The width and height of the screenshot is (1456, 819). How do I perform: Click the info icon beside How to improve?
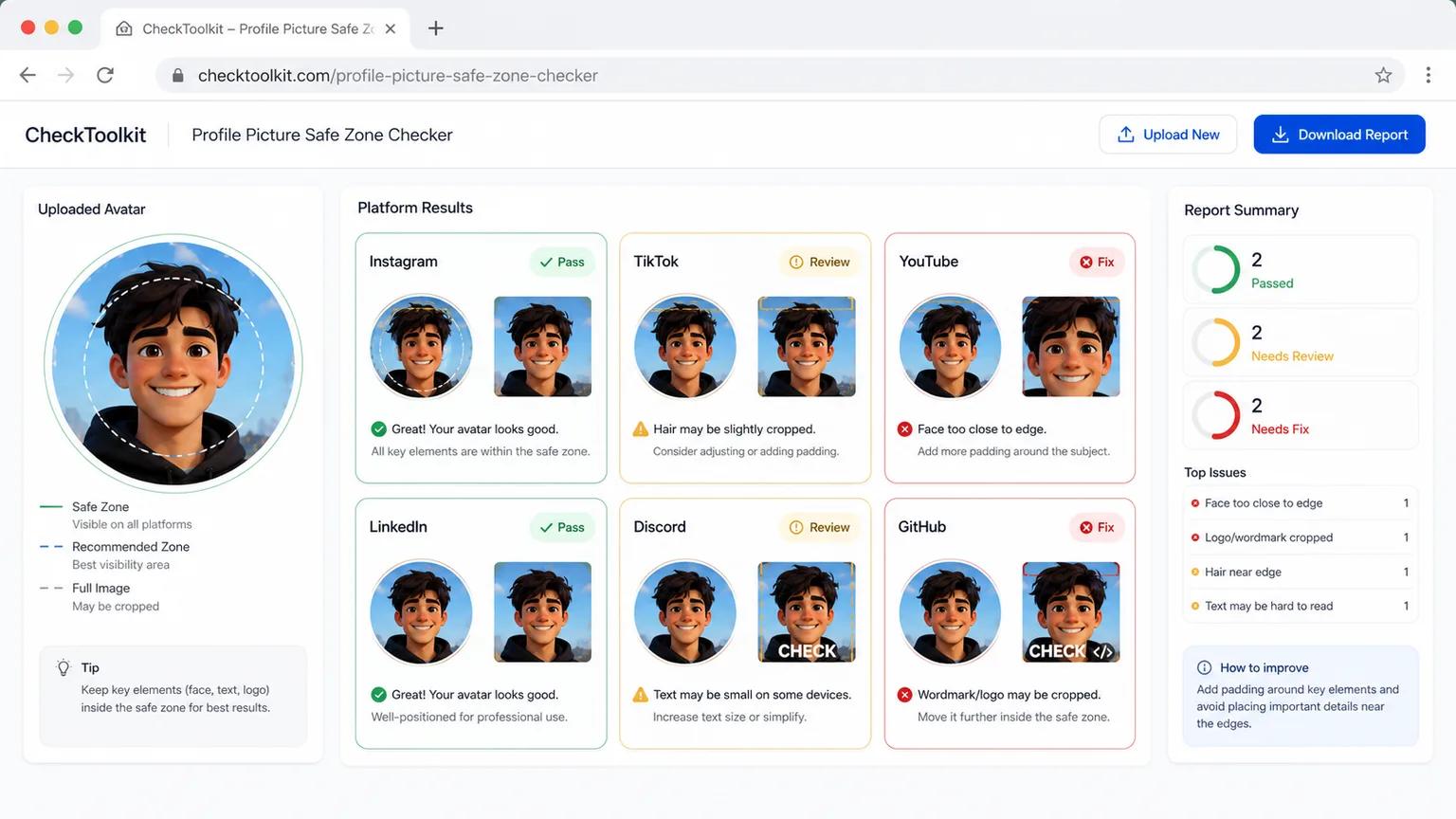click(1204, 667)
